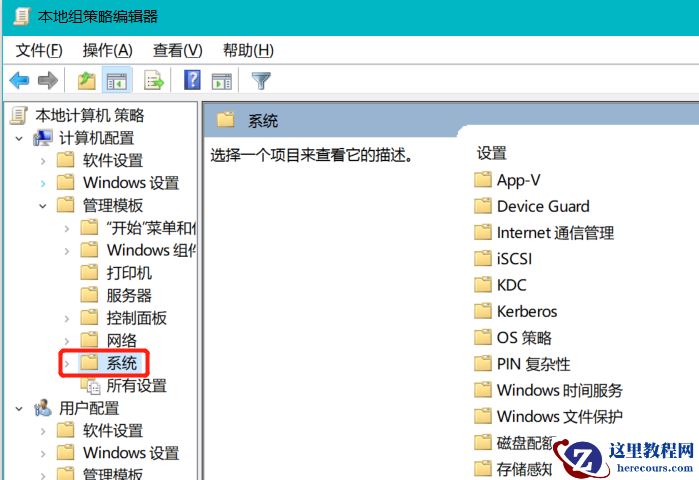Collapse the 用户配置 tree node

(19, 408)
